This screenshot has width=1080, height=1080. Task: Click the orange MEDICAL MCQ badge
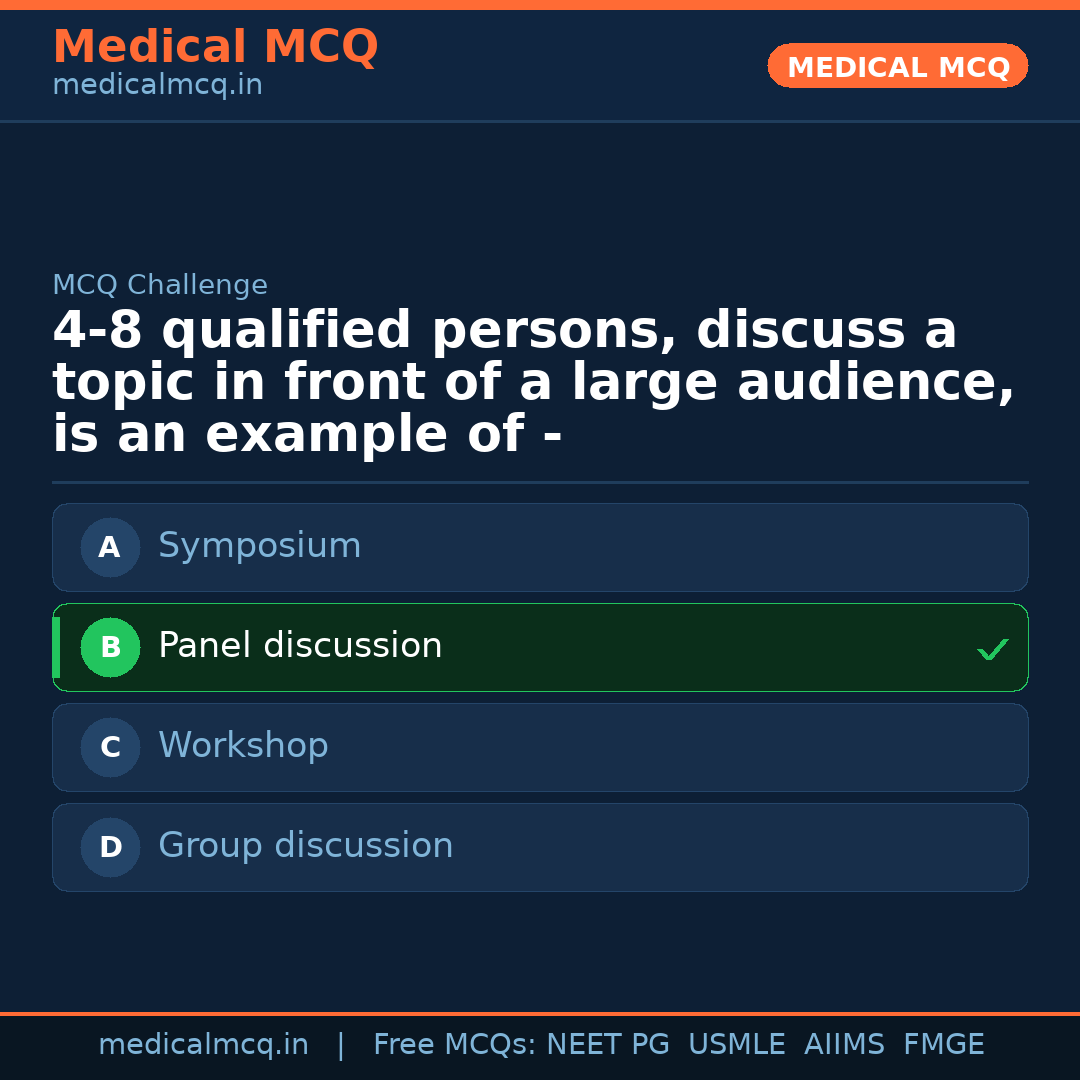(897, 67)
